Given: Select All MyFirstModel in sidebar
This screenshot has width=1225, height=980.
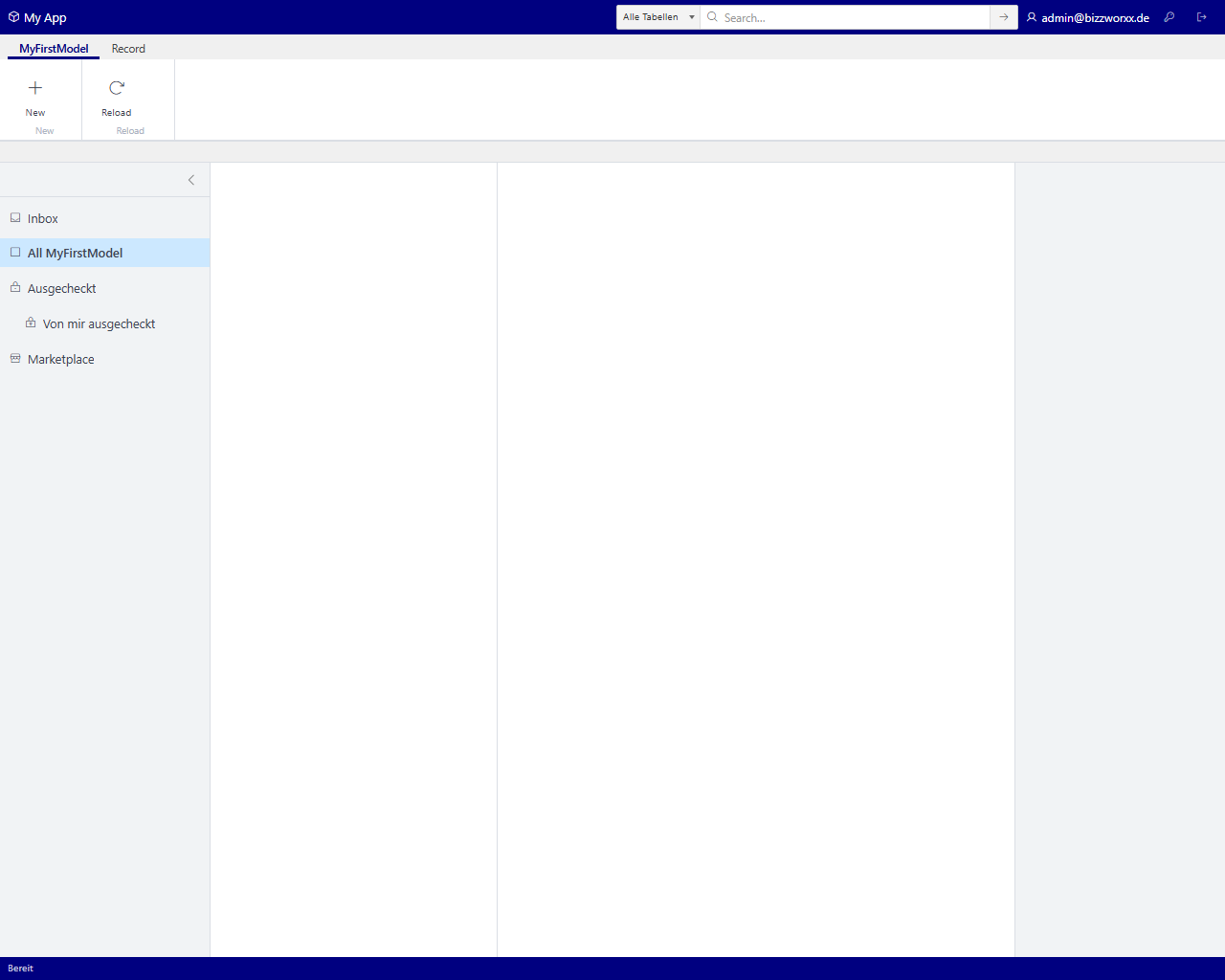Looking at the screenshot, I should pos(75,254).
